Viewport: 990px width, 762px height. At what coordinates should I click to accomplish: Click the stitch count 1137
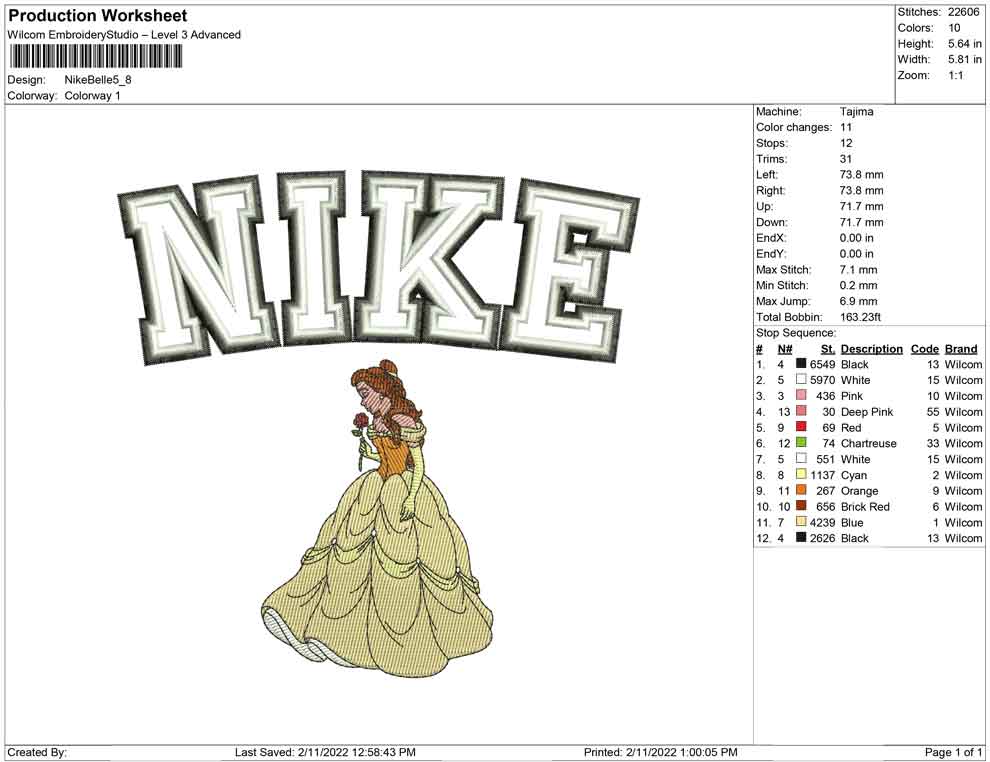pos(823,475)
